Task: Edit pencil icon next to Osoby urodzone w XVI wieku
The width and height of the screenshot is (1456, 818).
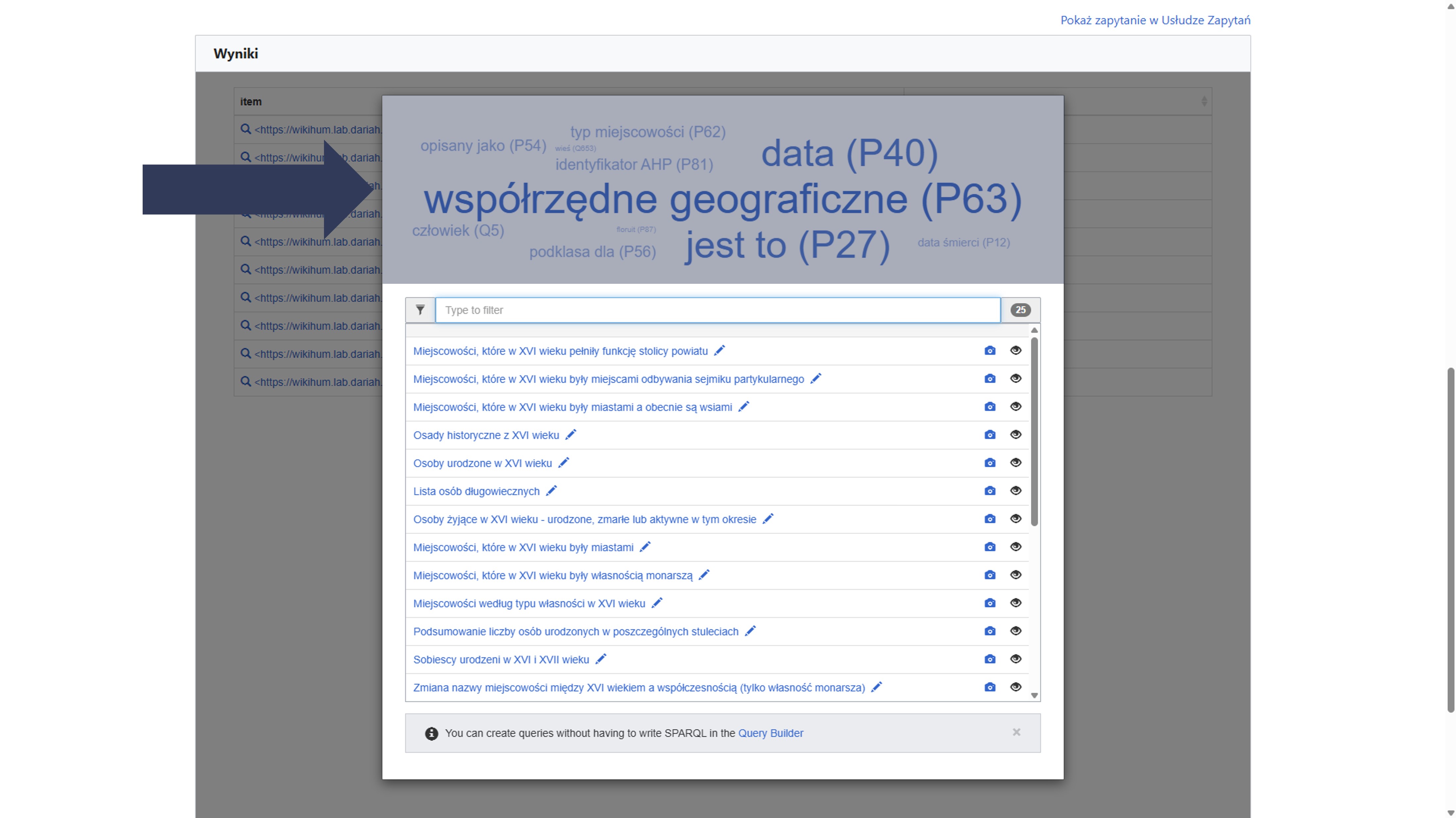Action: (x=564, y=463)
